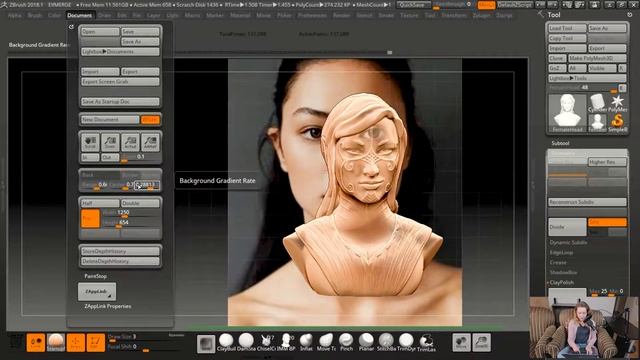Image resolution: width=640 pixels, height=360 pixels.
Task: Click the Zoom document icon
Action: (x=110, y=142)
